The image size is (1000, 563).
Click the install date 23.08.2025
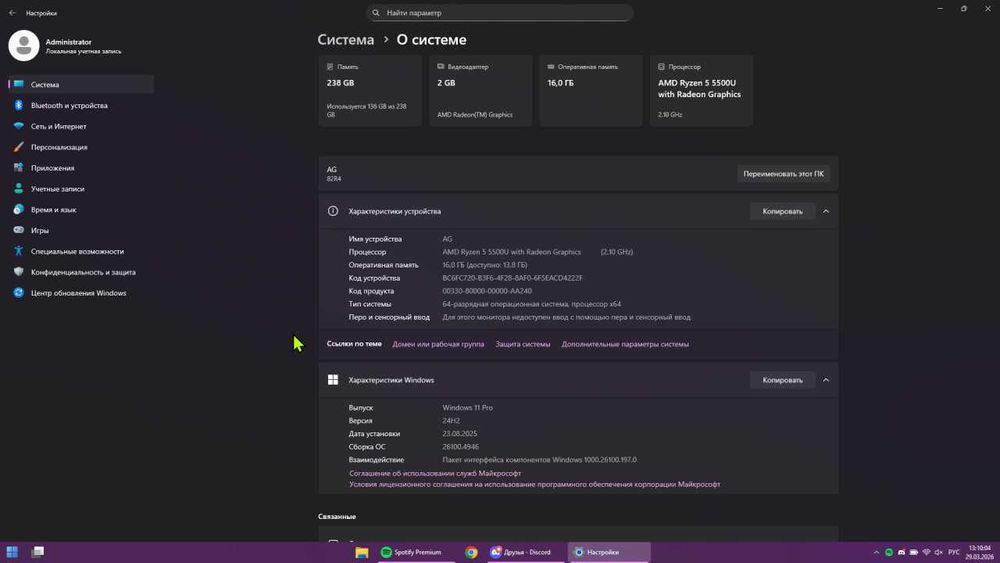(460, 434)
